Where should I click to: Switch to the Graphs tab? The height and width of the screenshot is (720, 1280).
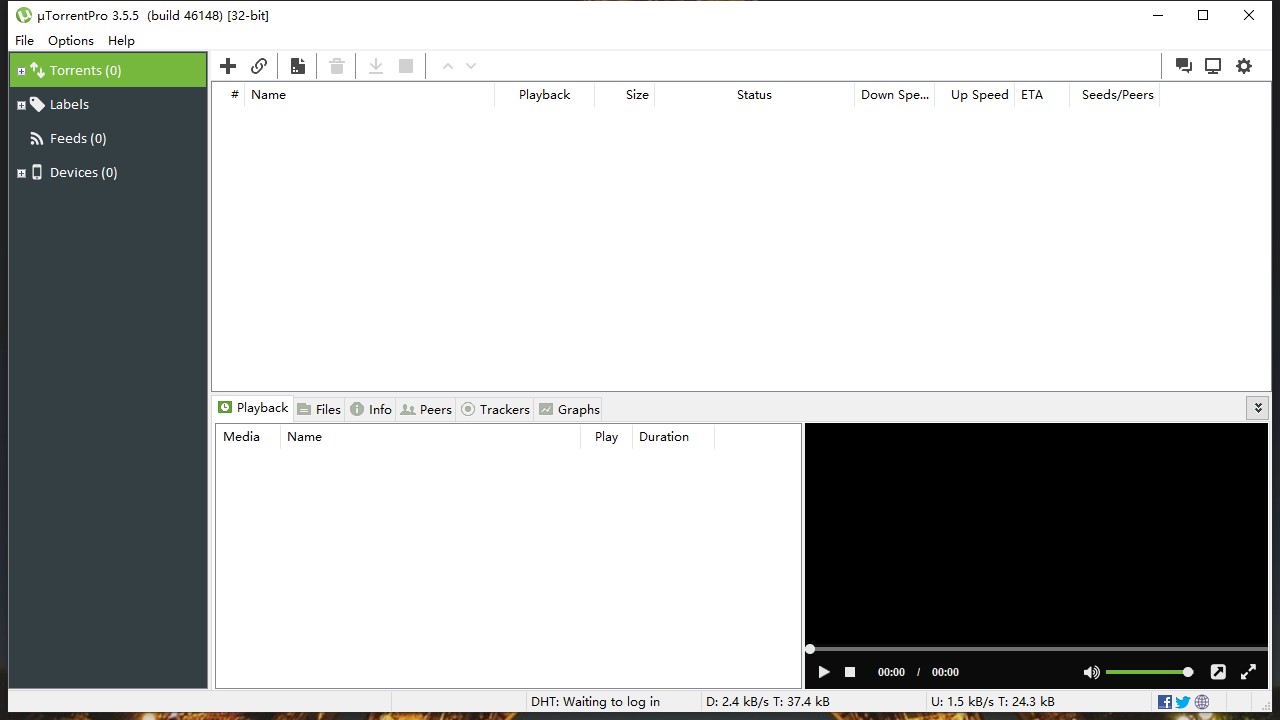pyautogui.click(x=568, y=409)
